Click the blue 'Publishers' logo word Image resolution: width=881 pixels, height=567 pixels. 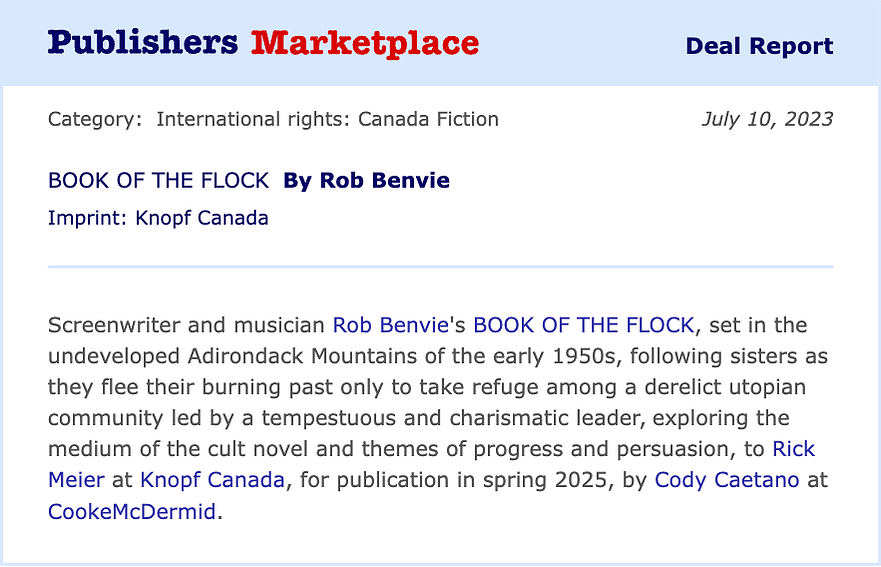[143, 43]
